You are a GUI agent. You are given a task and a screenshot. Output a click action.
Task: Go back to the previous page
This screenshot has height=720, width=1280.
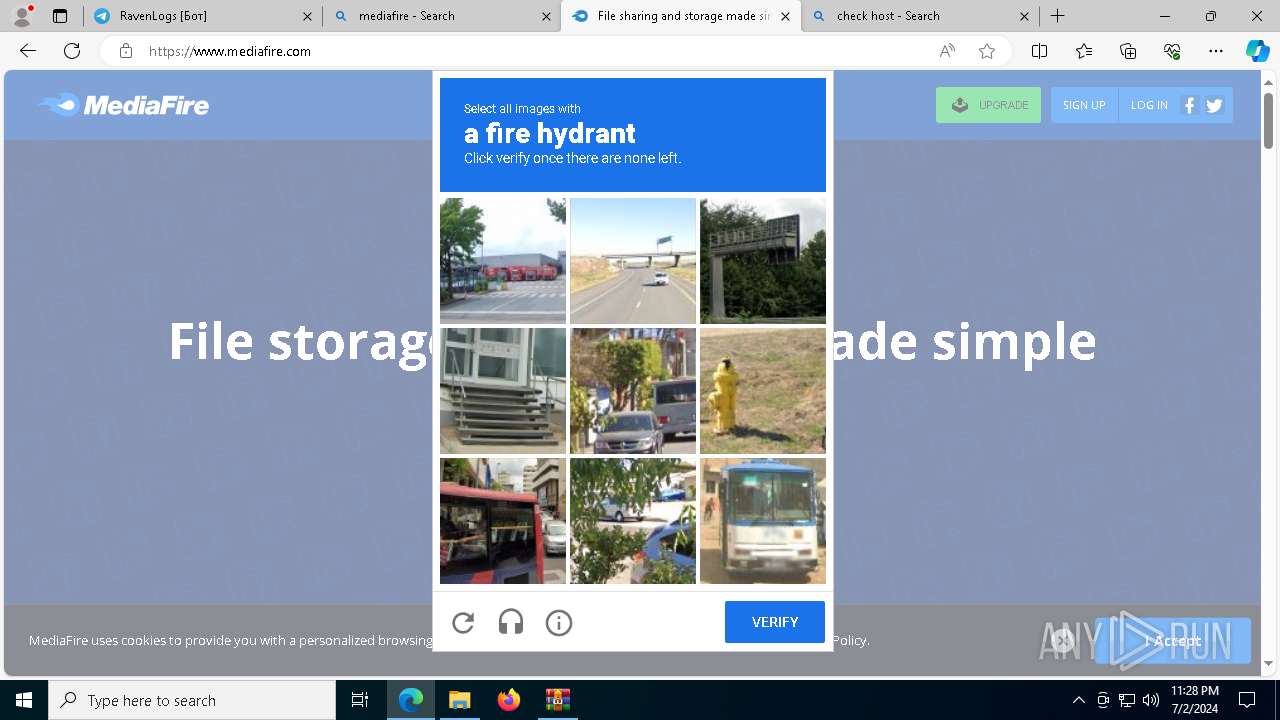point(28,51)
